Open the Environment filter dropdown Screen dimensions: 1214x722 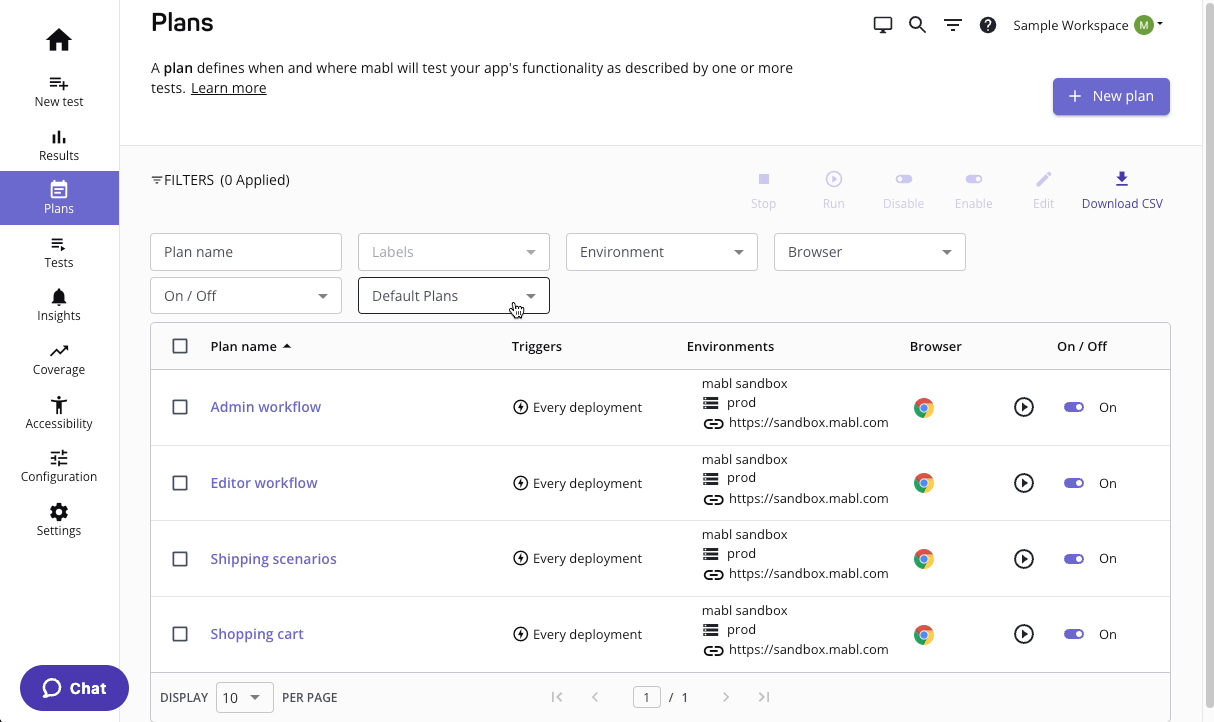tap(662, 252)
